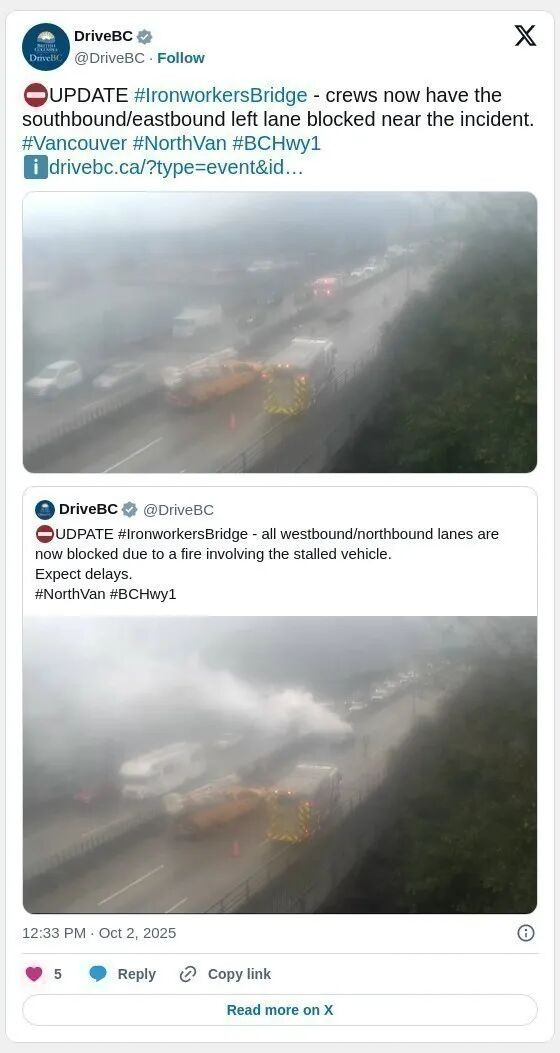Click the @DriveBC handle in header

coord(109,58)
